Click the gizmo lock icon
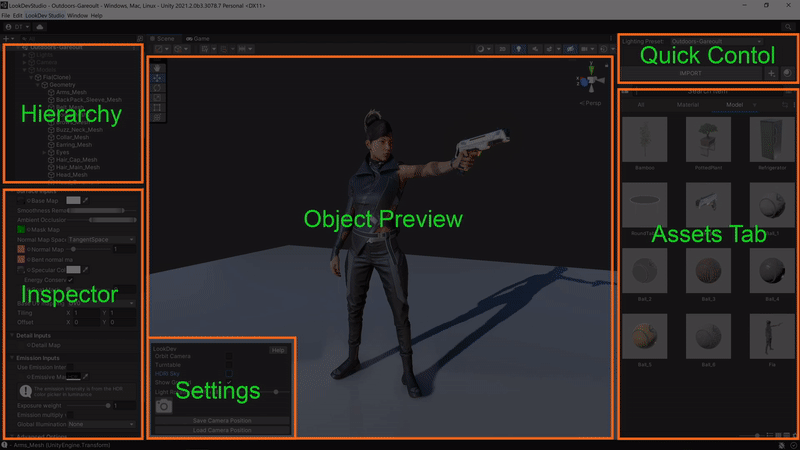The width and height of the screenshot is (800, 450). [x=607, y=65]
